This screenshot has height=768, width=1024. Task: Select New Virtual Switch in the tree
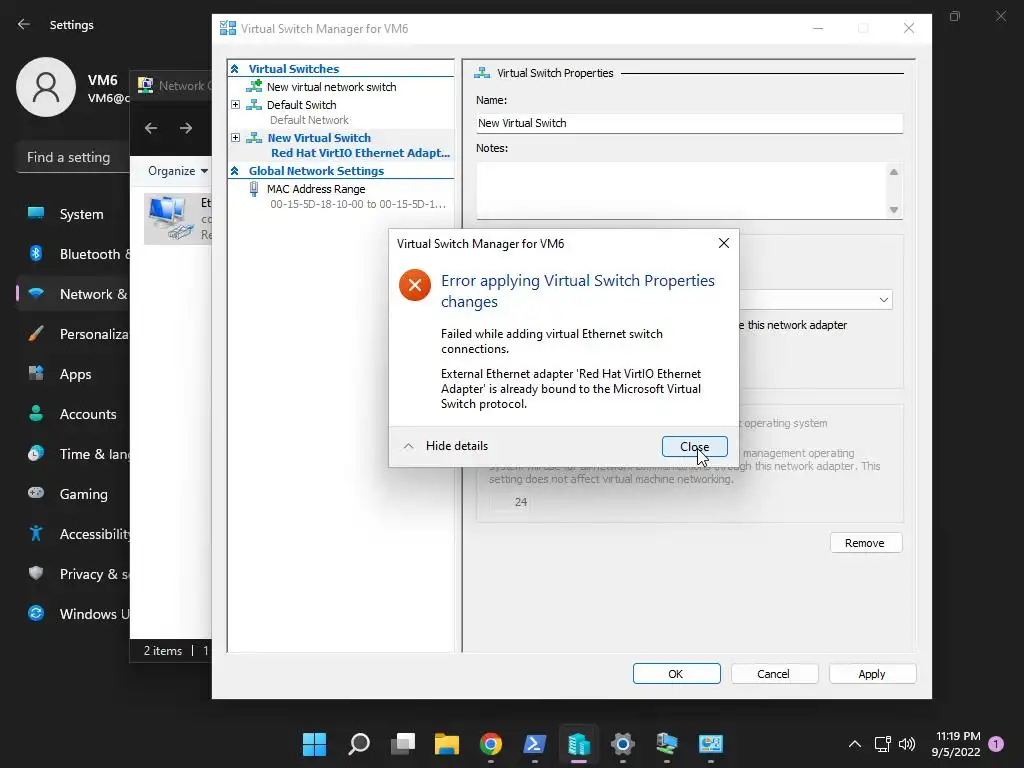tap(319, 138)
